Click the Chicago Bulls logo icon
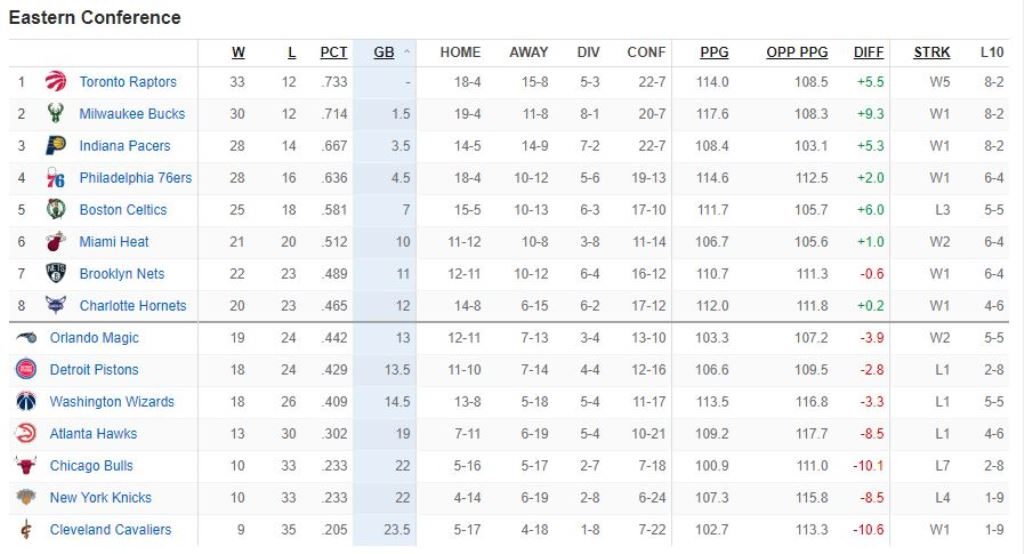The width and height of the screenshot is (1024, 554). (26, 466)
